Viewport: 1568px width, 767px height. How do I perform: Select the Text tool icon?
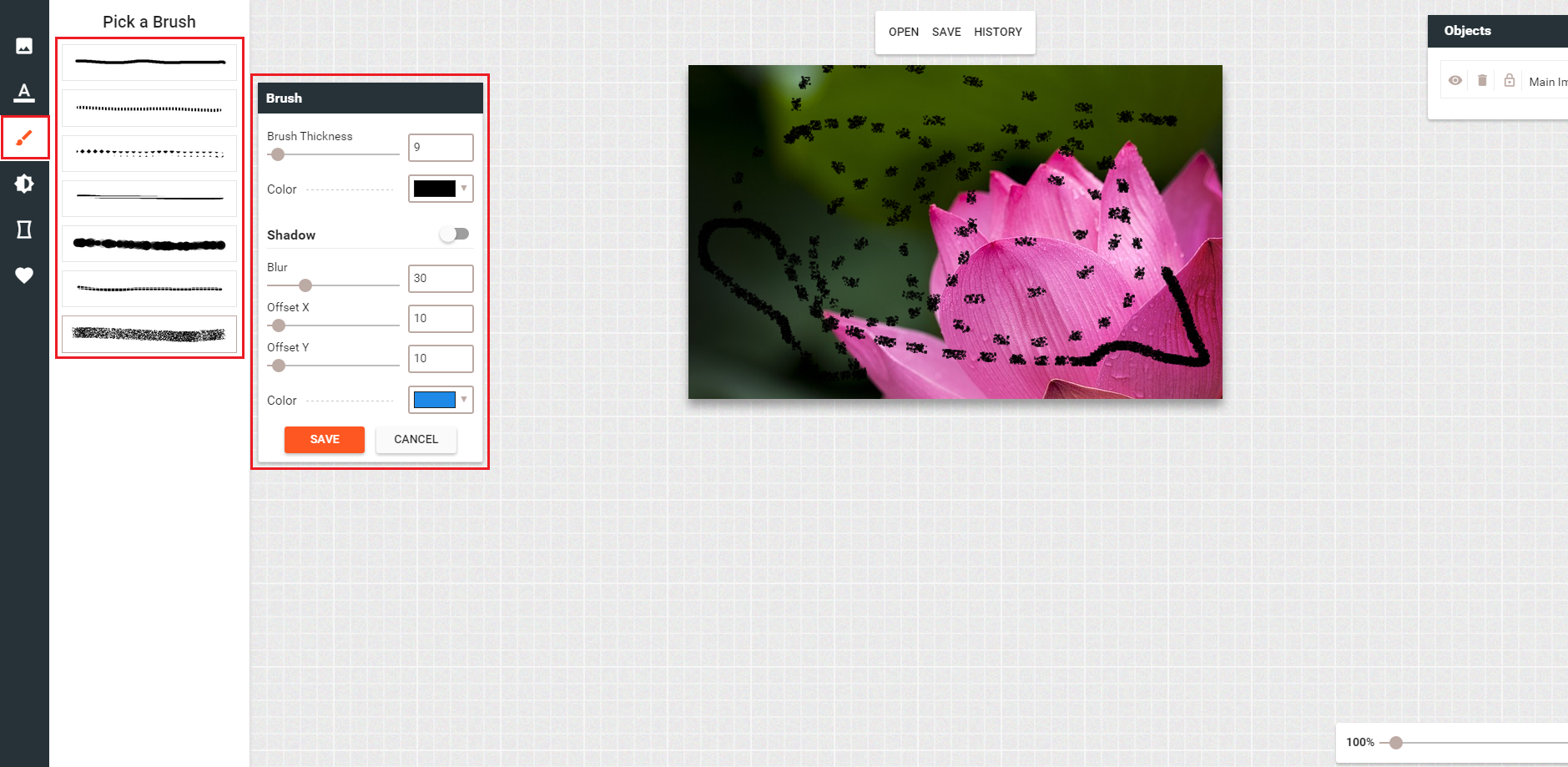coord(24,92)
